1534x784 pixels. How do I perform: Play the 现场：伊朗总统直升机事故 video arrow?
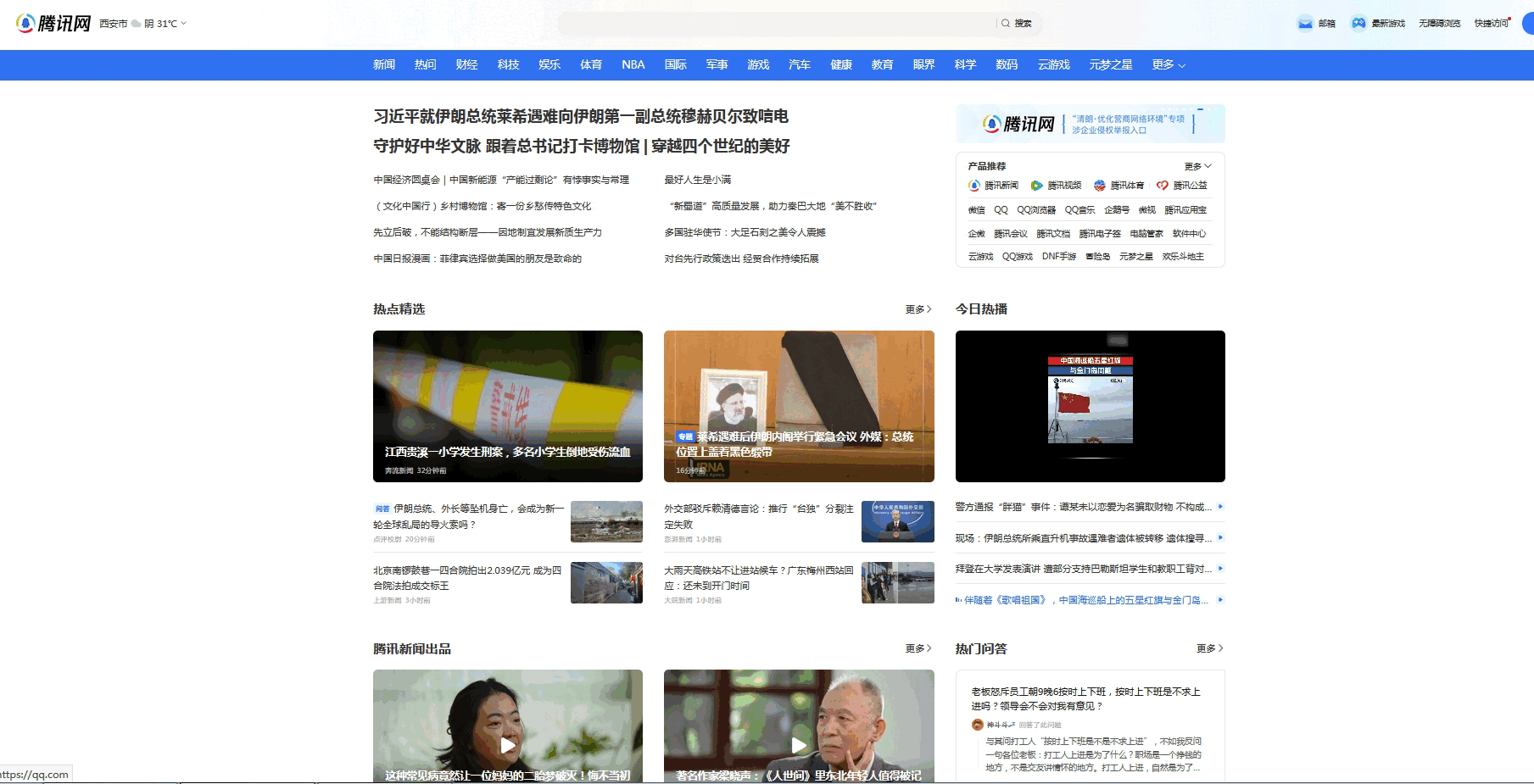[1220, 537]
